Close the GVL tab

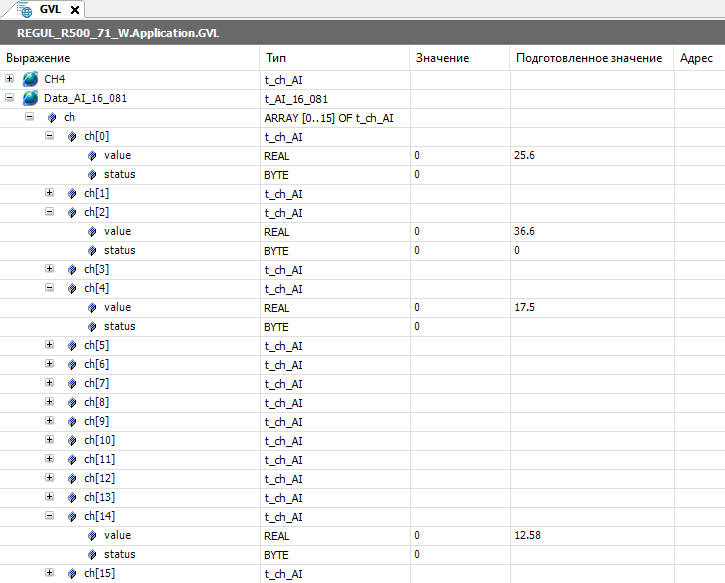tap(75, 10)
